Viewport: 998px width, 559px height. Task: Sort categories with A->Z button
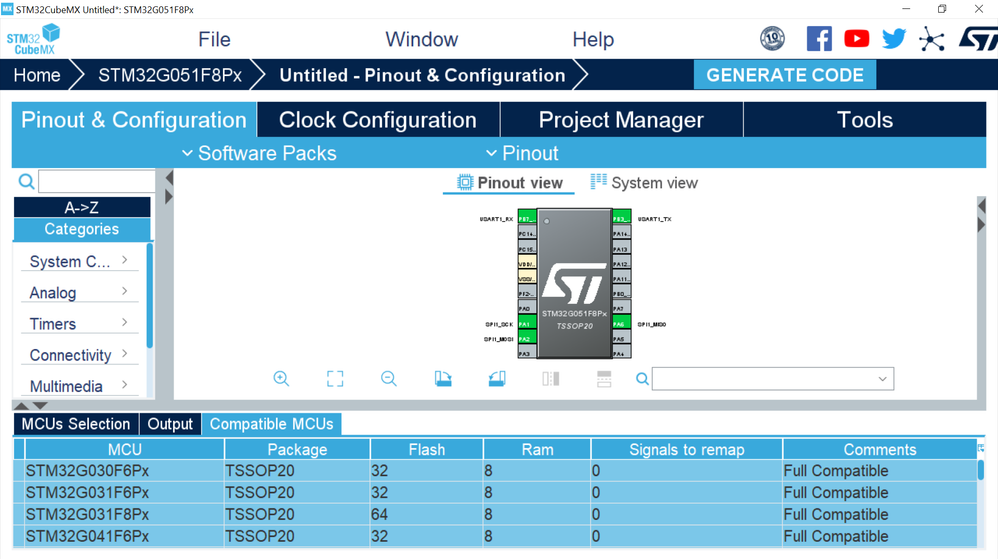coord(82,208)
